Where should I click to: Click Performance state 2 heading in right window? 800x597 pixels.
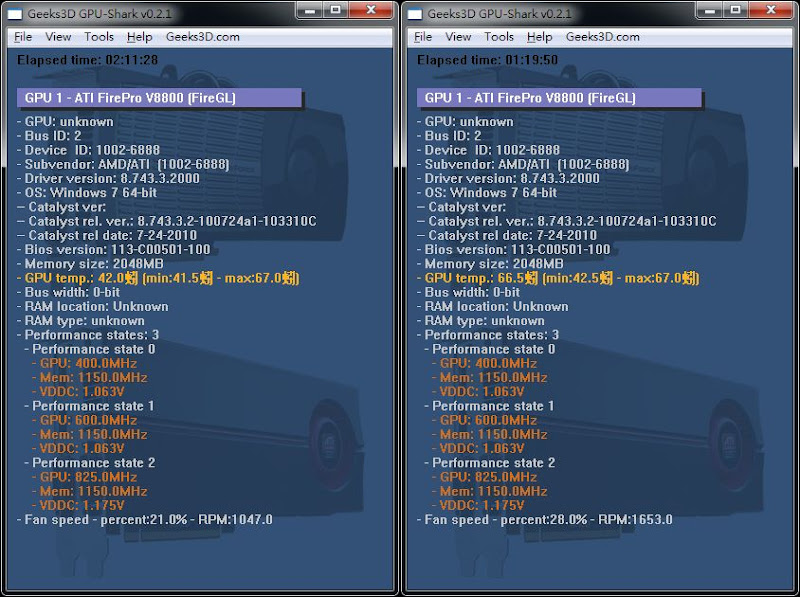(490, 463)
